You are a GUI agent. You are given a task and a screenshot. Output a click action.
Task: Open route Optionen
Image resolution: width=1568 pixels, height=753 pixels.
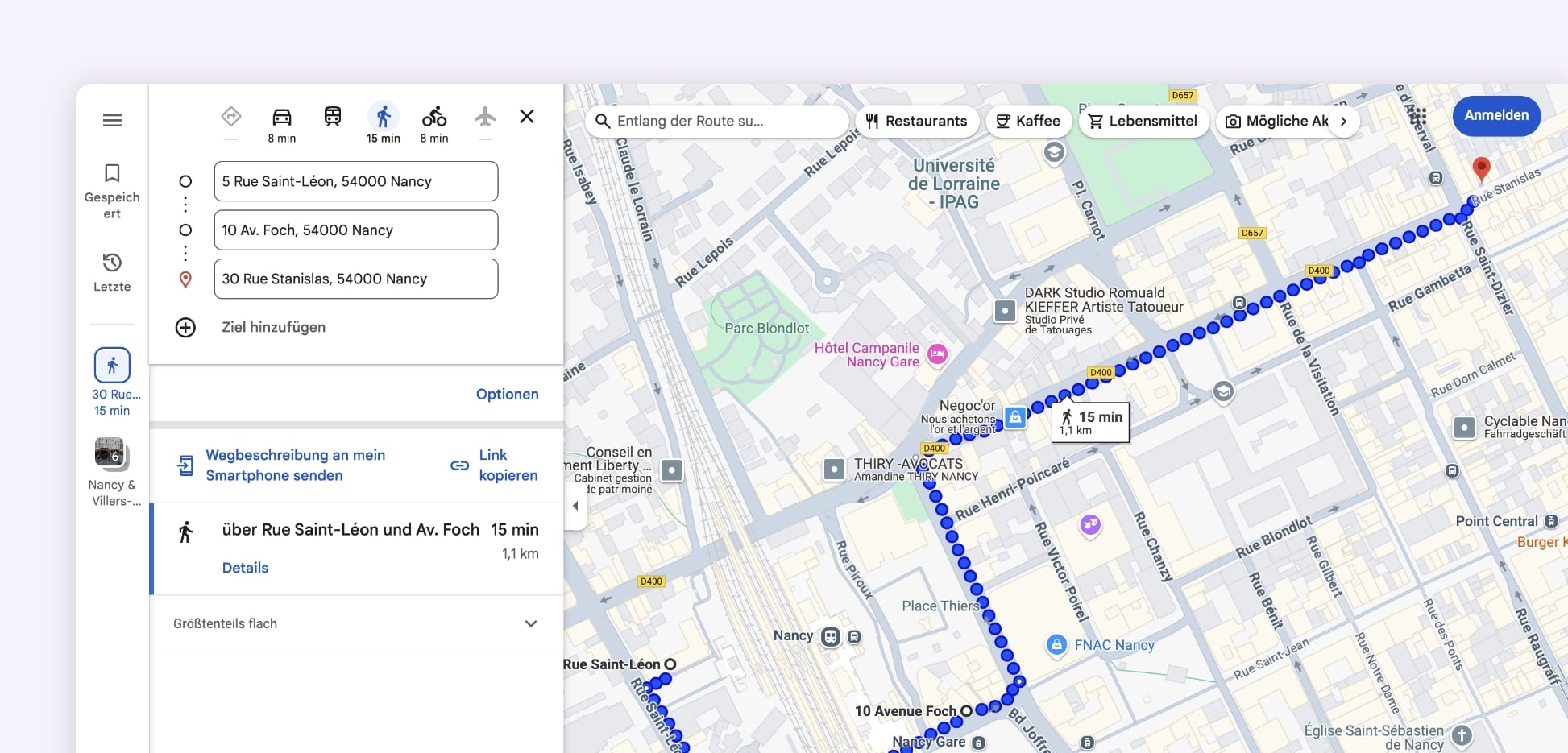tap(507, 394)
